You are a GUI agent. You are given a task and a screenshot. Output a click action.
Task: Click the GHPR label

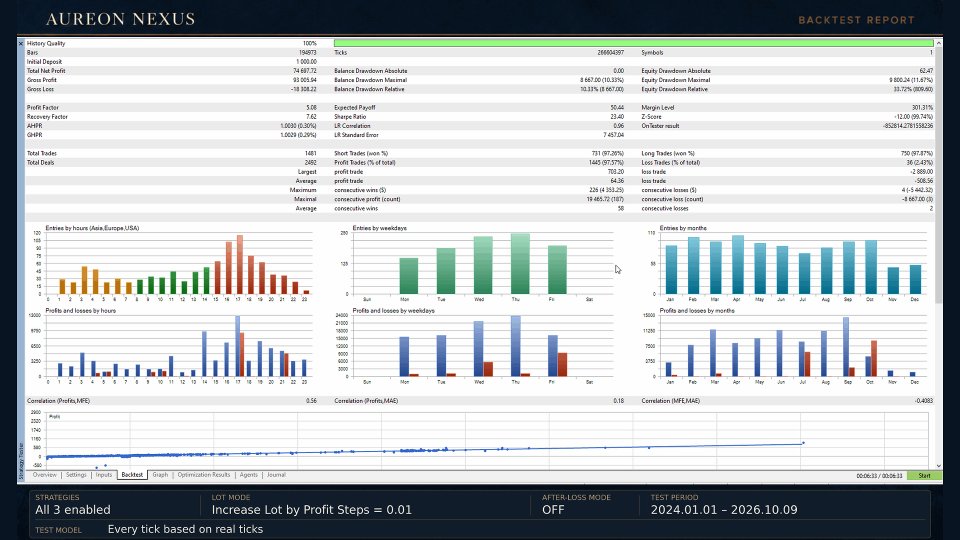[34, 135]
